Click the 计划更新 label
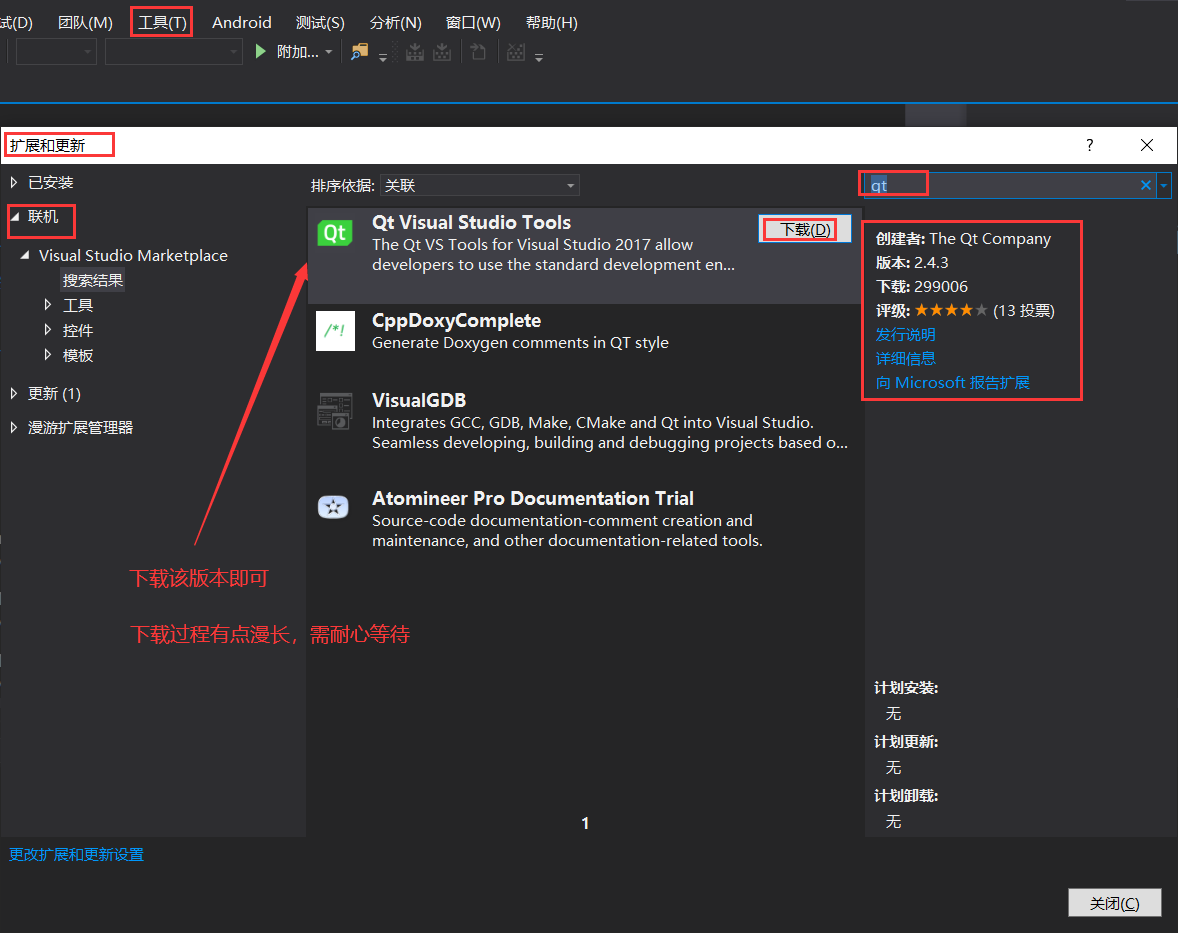The width and height of the screenshot is (1178, 933). coord(905,741)
